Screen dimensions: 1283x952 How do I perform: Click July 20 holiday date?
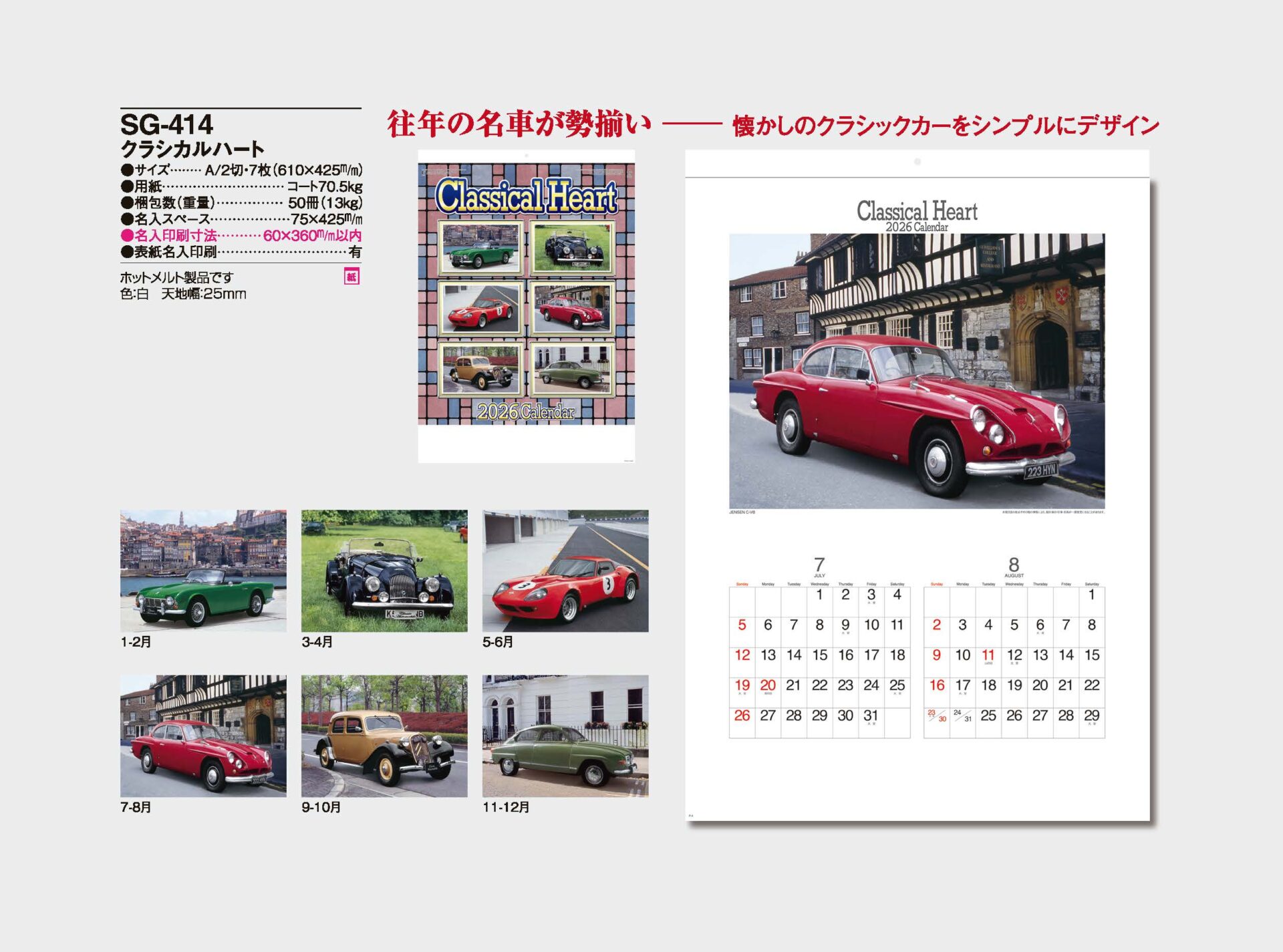(768, 685)
